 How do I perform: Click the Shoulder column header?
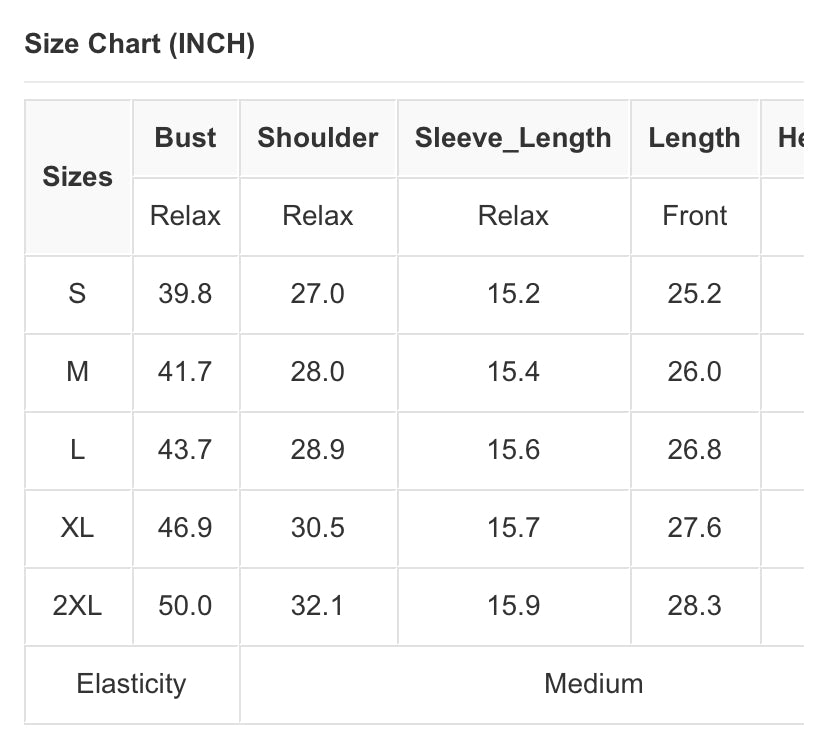coord(318,138)
